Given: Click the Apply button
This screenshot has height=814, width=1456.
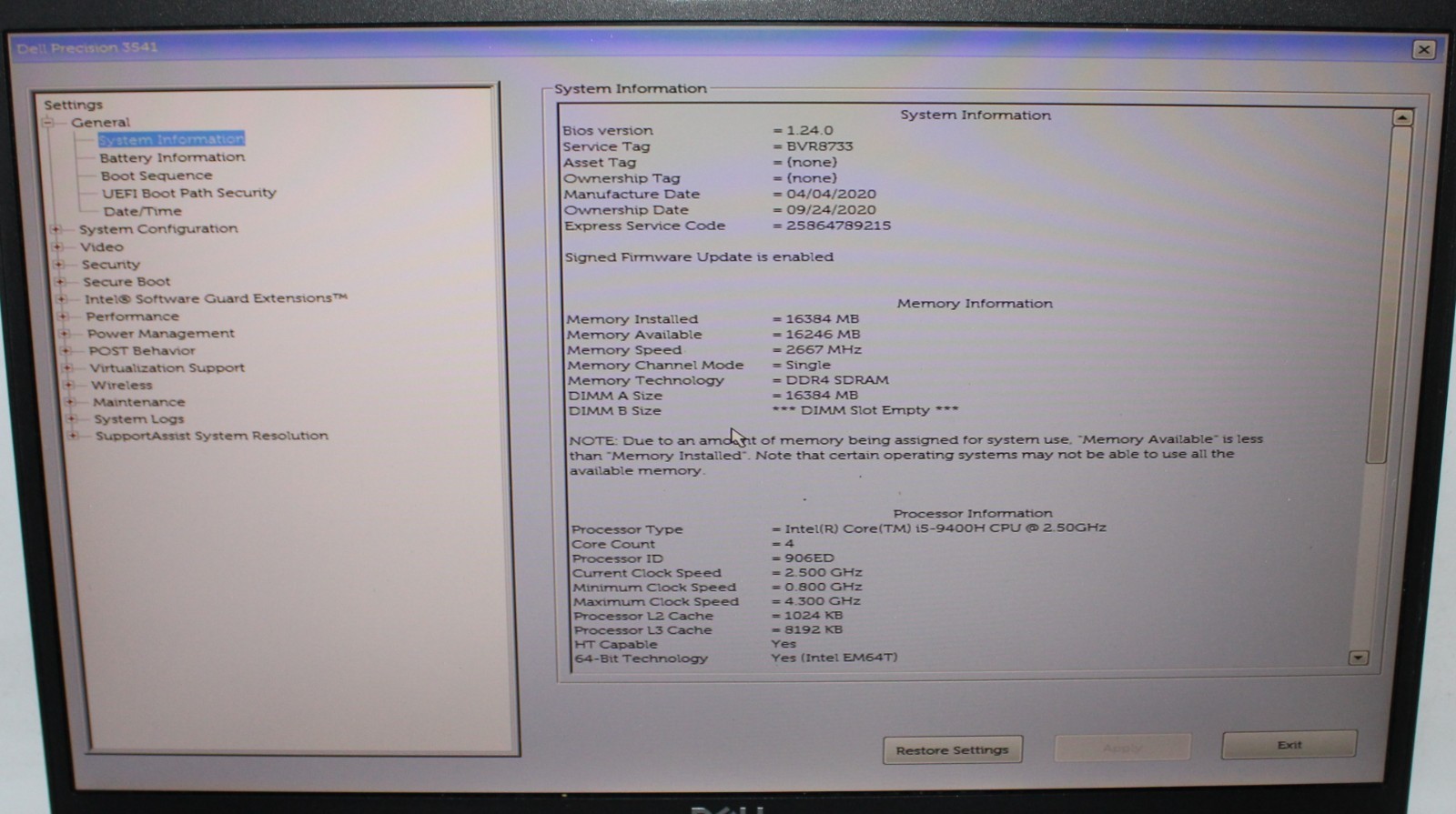Looking at the screenshot, I should [1122, 748].
